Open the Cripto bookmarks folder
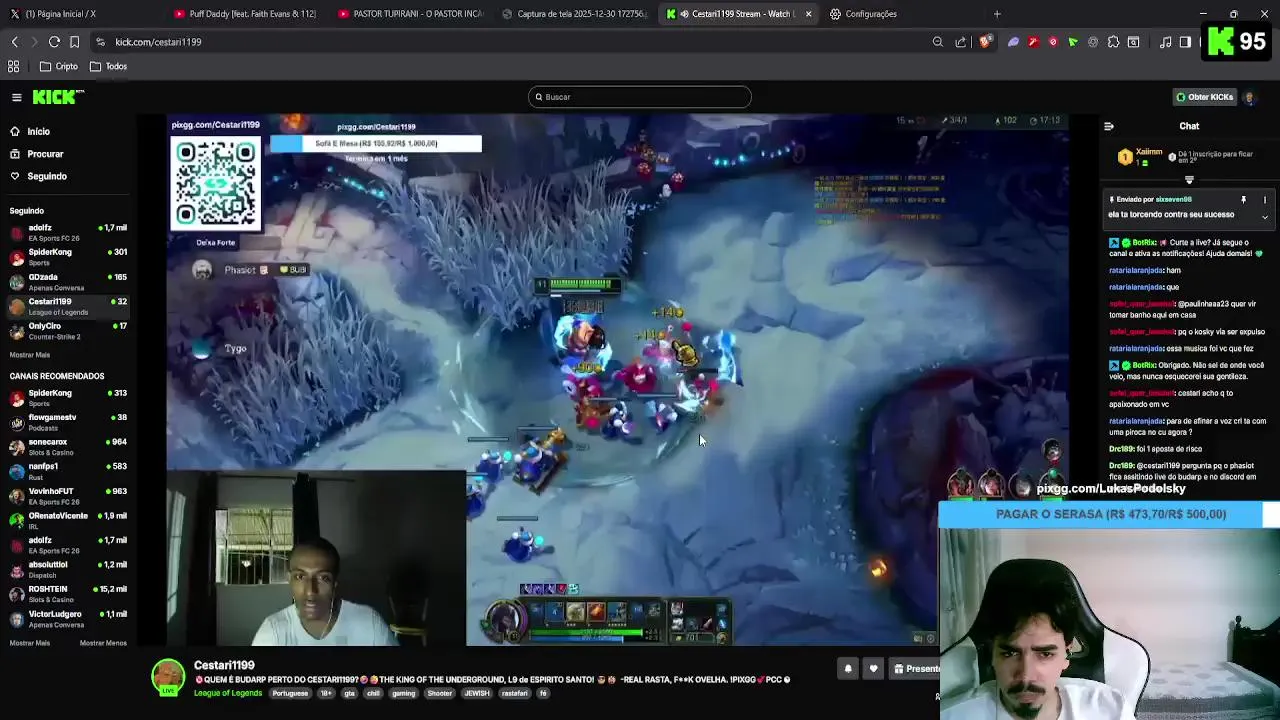 click(59, 66)
